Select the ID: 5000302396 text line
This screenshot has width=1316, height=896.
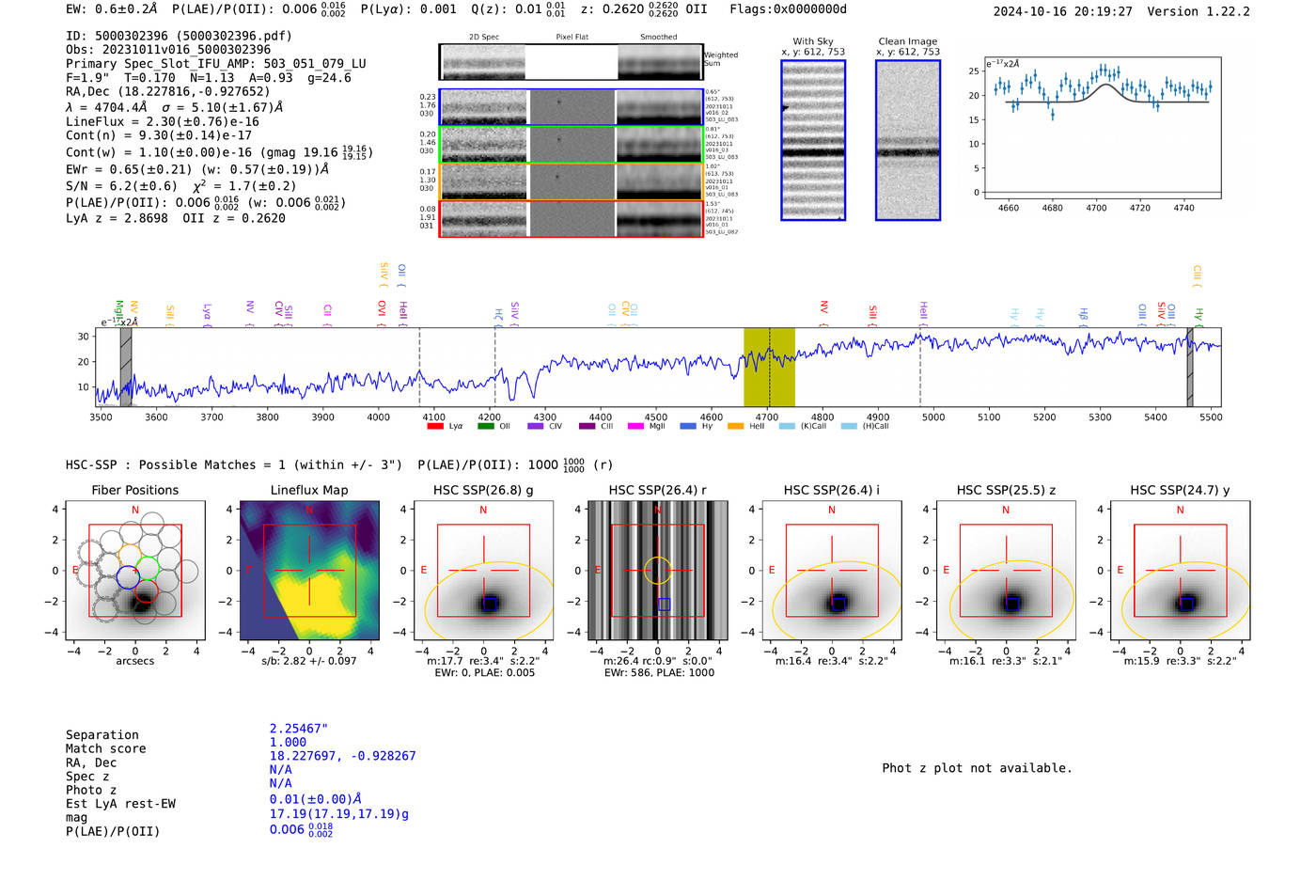(x=179, y=36)
